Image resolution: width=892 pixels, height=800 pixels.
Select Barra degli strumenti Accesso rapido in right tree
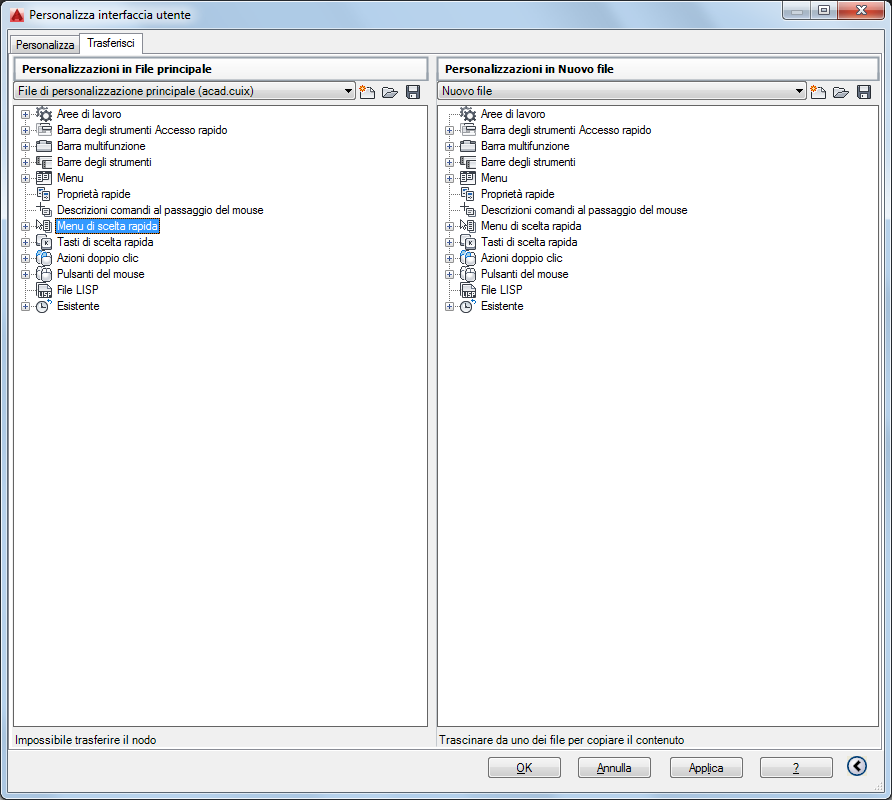(566, 130)
